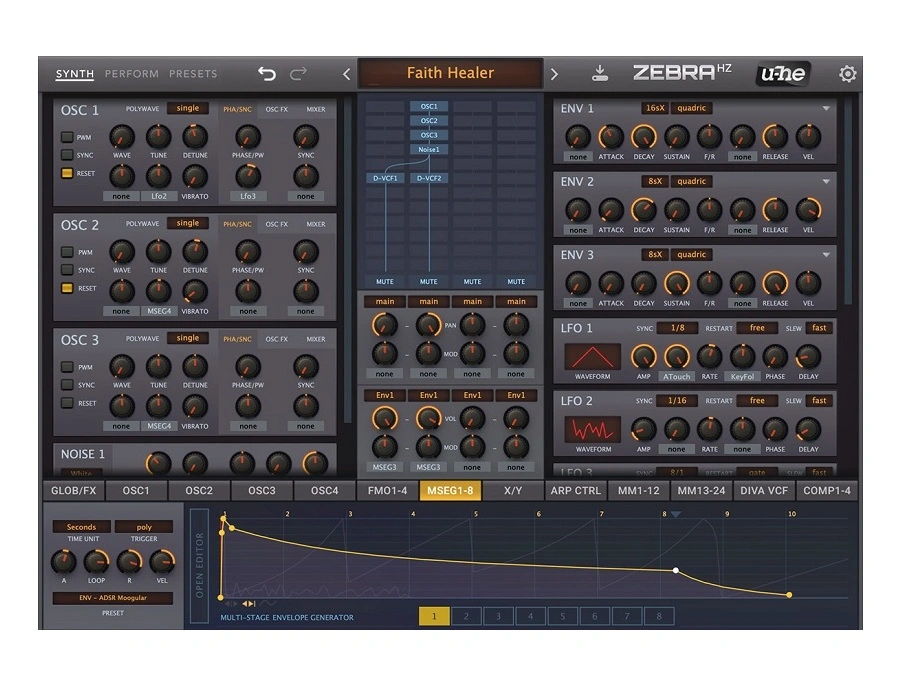Switch to the ARP CTRL tab
Viewport: 900px width, 687px height.
pos(576,491)
